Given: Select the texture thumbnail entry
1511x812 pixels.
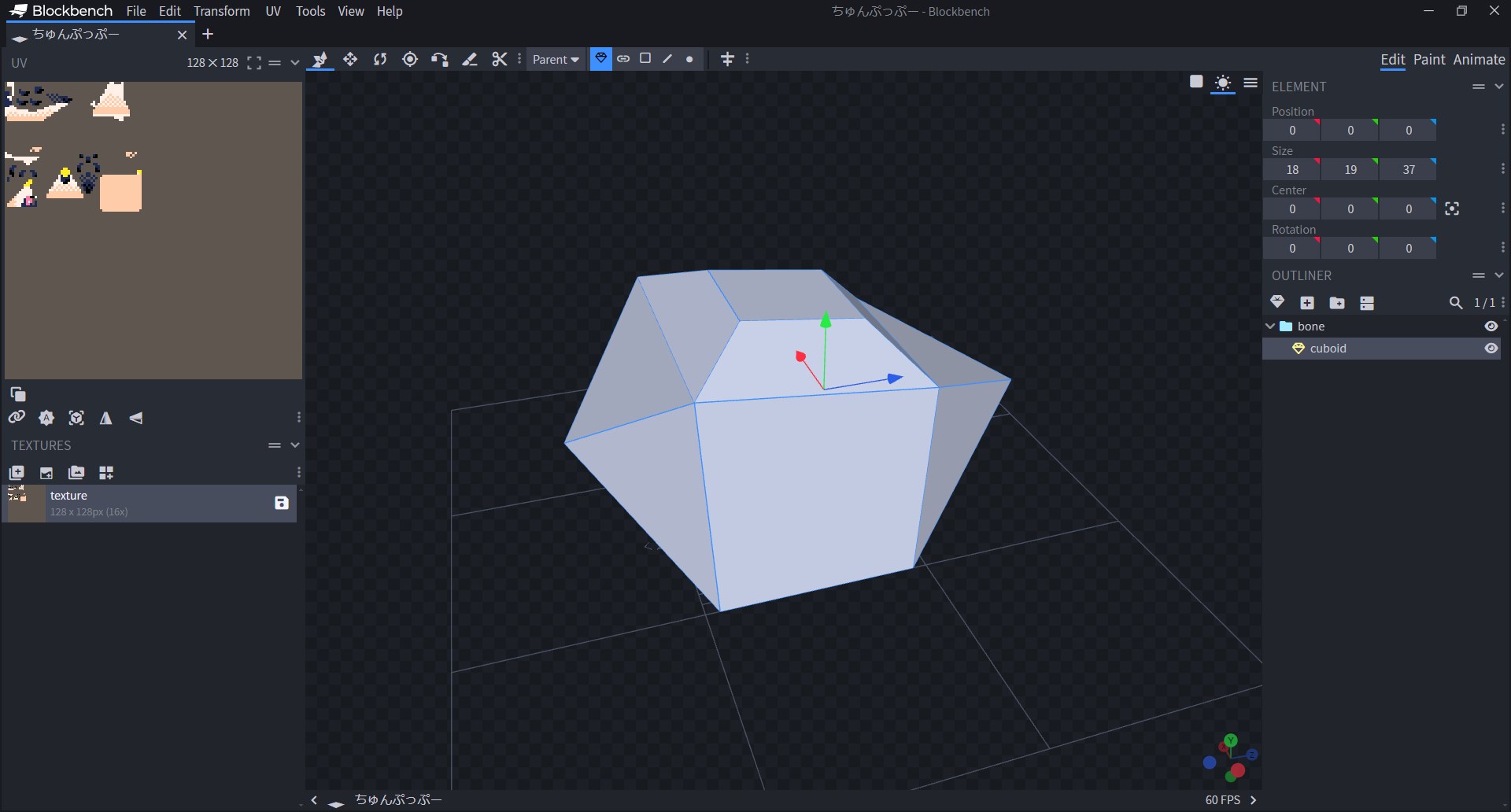Looking at the screenshot, I should pyautogui.click(x=150, y=504).
